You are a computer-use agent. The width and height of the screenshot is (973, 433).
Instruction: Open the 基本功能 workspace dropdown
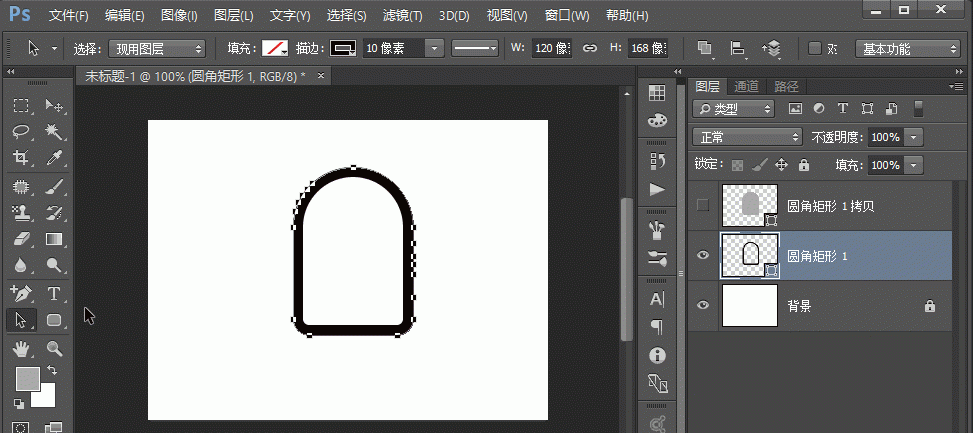click(908, 48)
